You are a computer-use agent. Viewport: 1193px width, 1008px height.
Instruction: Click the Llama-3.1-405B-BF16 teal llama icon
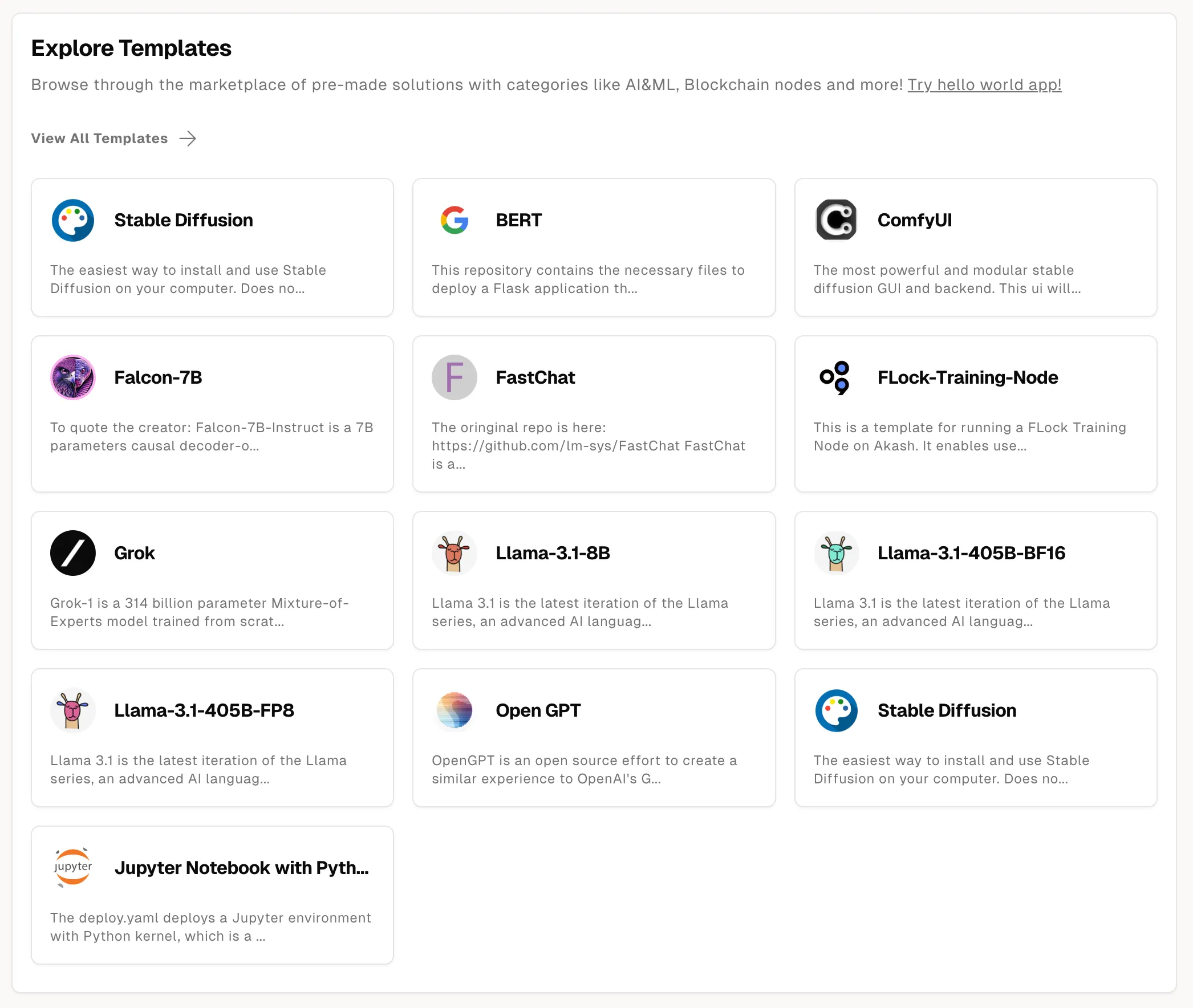[x=836, y=552]
